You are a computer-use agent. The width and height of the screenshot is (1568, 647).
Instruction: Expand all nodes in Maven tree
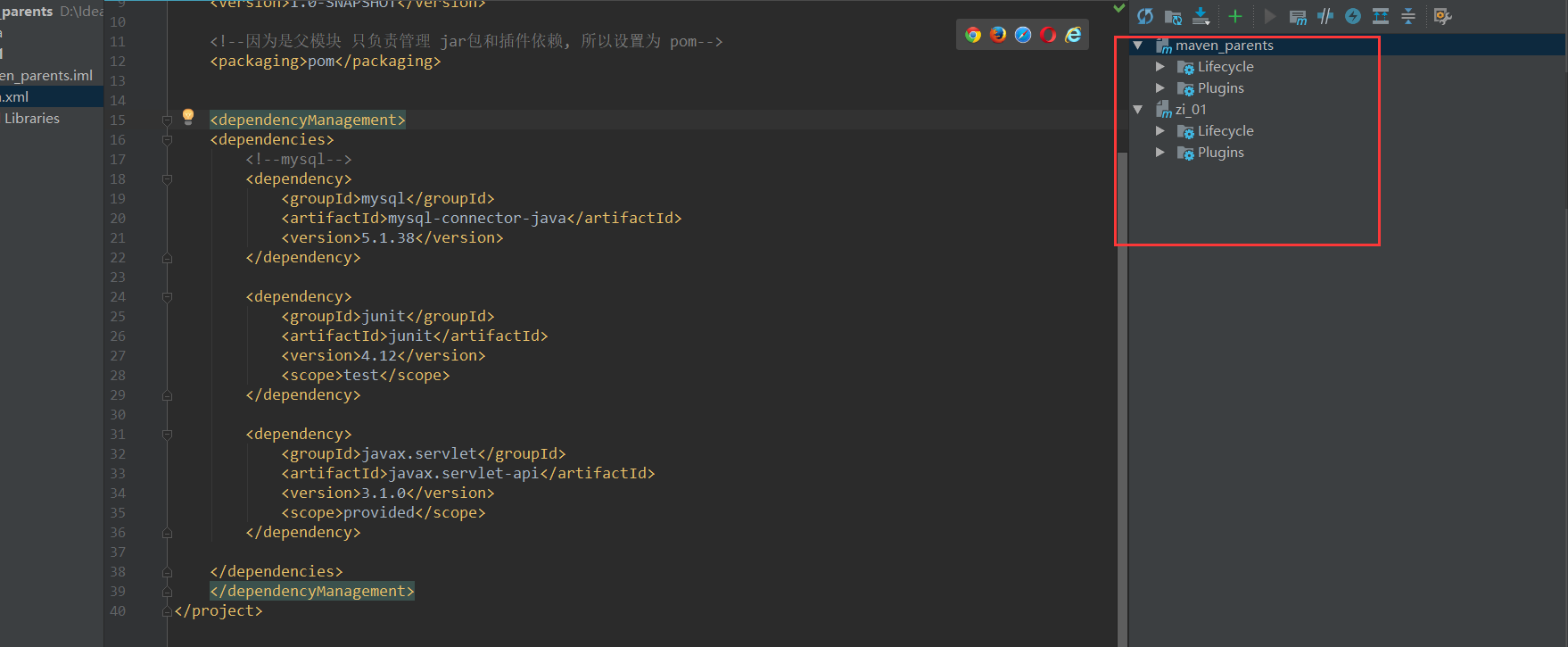[x=1381, y=16]
